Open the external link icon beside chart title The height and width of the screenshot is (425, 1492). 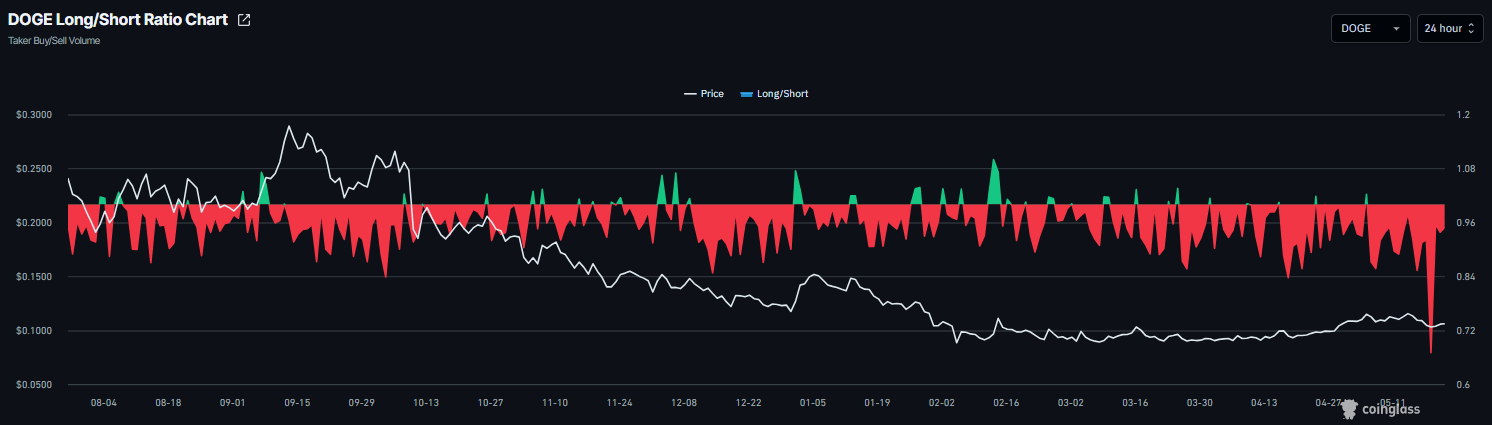pyautogui.click(x=244, y=20)
